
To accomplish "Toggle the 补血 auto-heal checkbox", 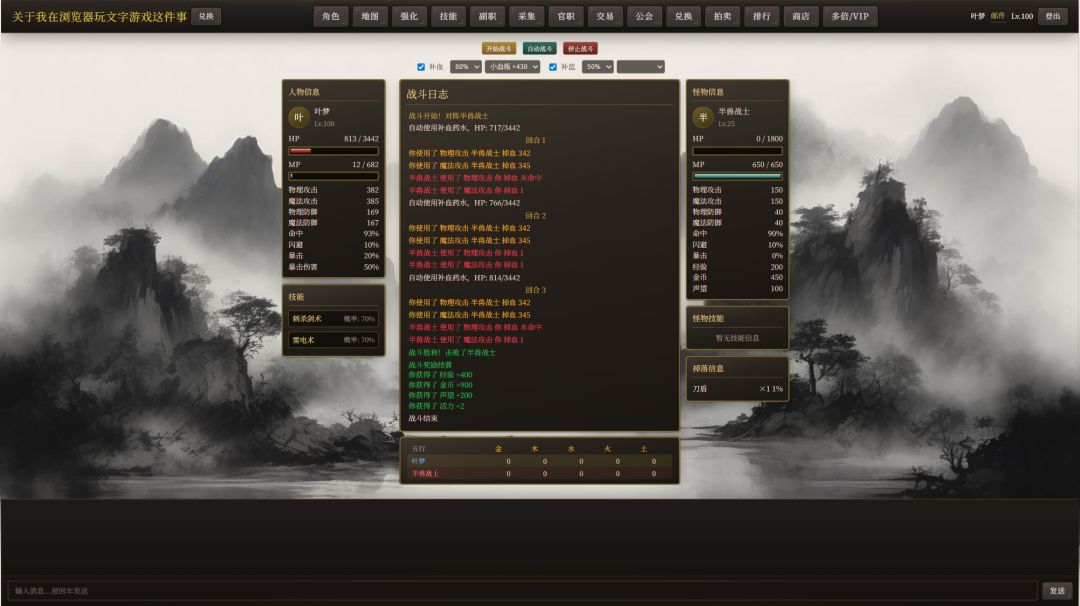I will (421, 67).
